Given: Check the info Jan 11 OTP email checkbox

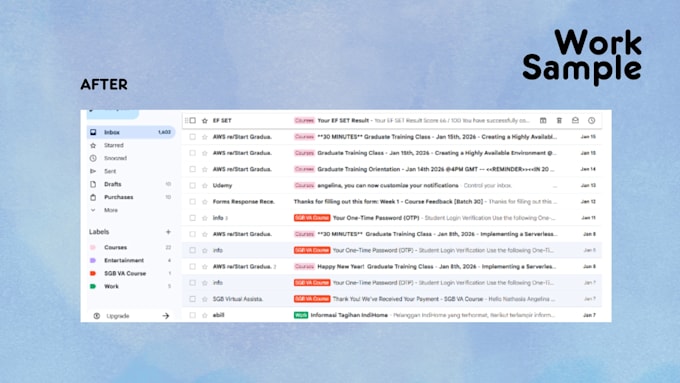Looking at the screenshot, I should pyautogui.click(x=193, y=218).
